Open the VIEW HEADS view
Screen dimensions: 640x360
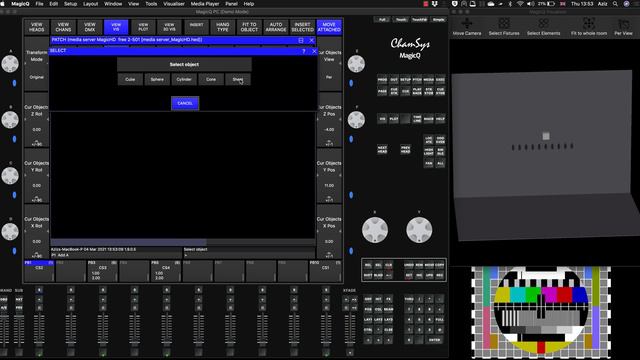click(x=36, y=27)
